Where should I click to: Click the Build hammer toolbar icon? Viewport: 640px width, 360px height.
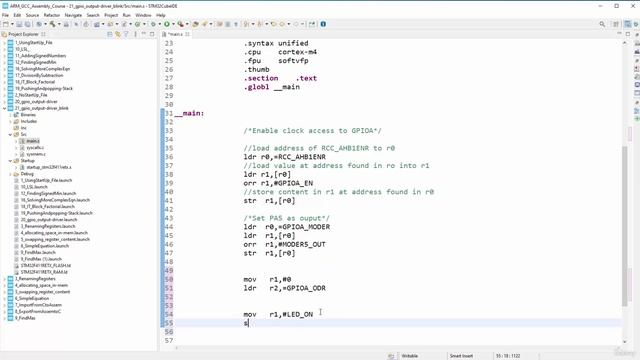53,24
